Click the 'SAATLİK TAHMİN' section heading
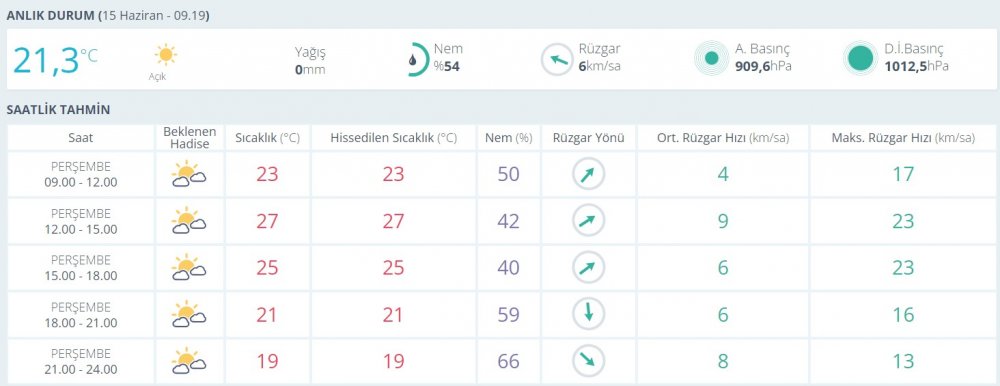 (58, 110)
